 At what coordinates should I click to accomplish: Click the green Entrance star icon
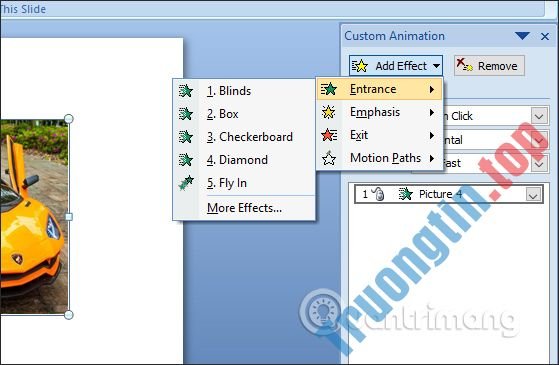[328, 89]
